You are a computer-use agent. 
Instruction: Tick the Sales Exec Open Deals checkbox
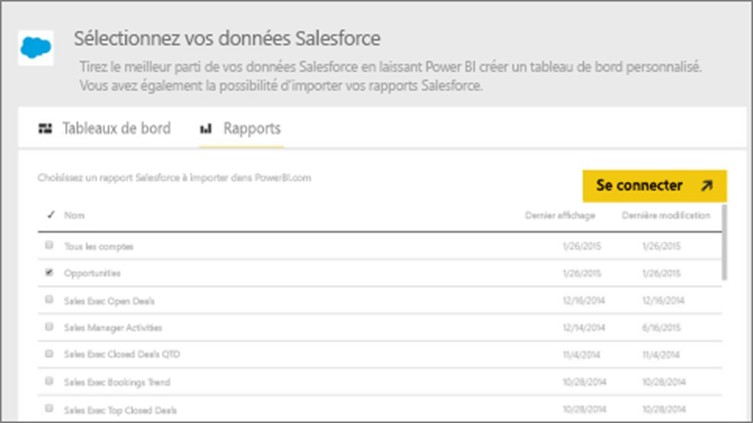pyautogui.click(x=49, y=300)
